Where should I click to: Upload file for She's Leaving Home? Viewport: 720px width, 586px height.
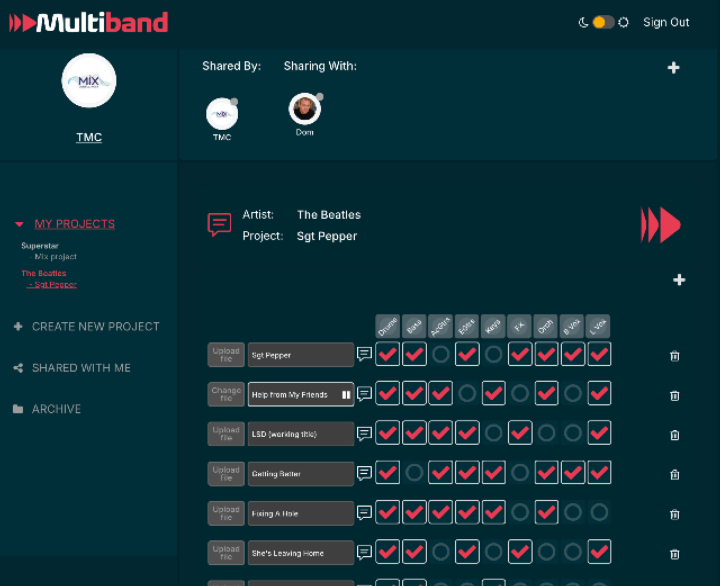click(226, 552)
